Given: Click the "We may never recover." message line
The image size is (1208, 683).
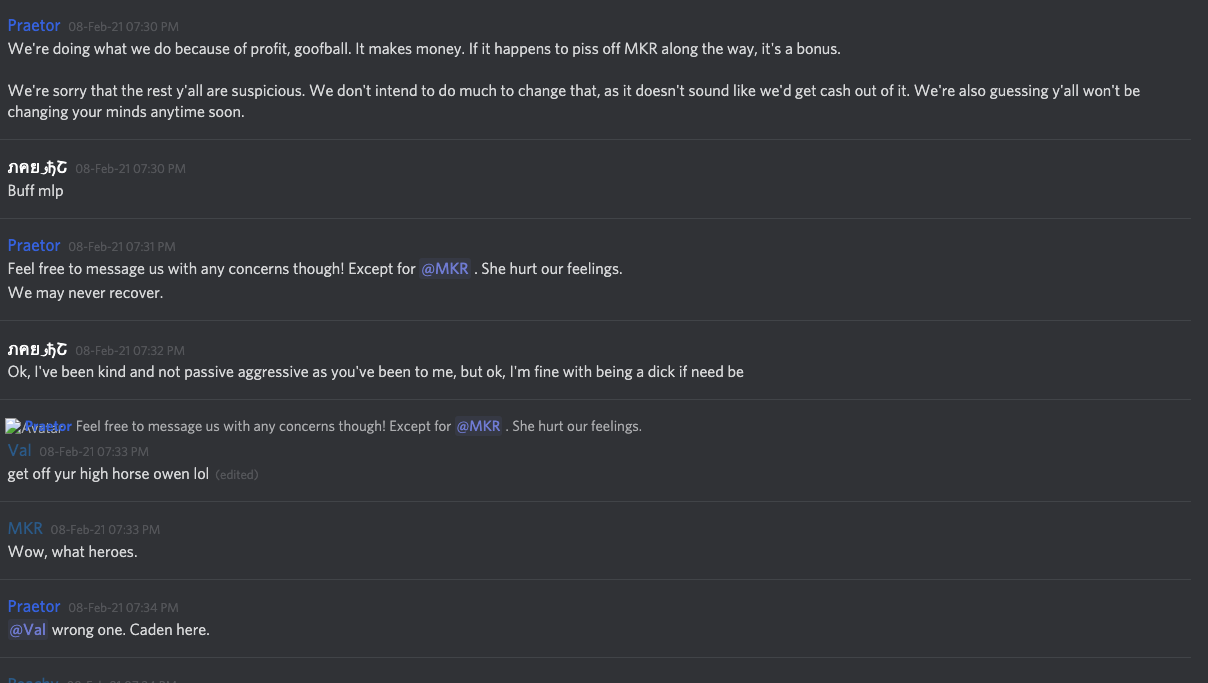Looking at the screenshot, I should click(x=85, y=293).
